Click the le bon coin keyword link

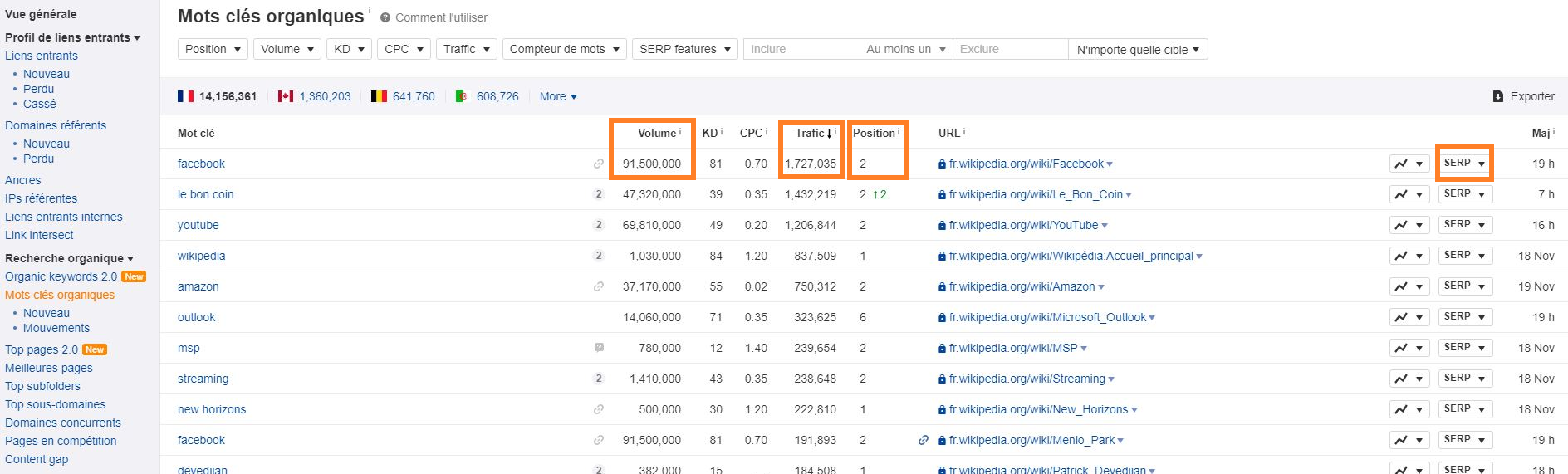click(206, 194)
